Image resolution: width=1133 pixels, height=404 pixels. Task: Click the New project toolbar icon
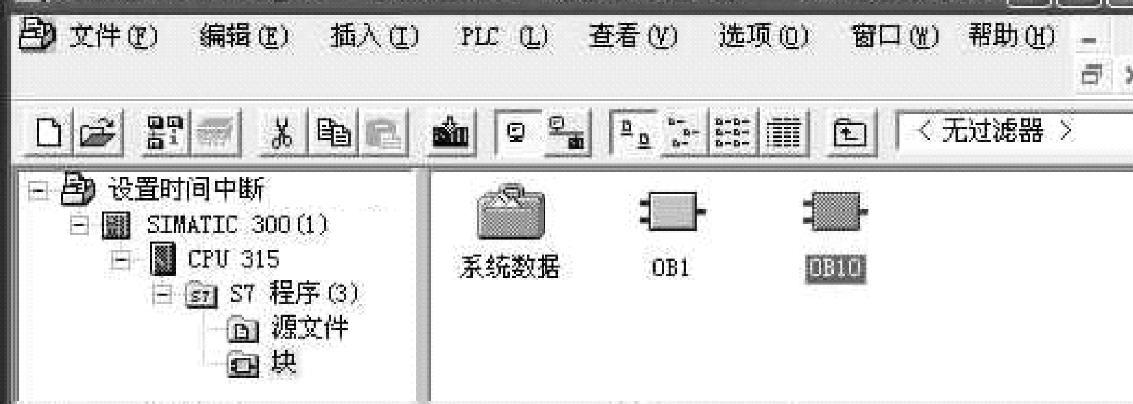[48, 133]
